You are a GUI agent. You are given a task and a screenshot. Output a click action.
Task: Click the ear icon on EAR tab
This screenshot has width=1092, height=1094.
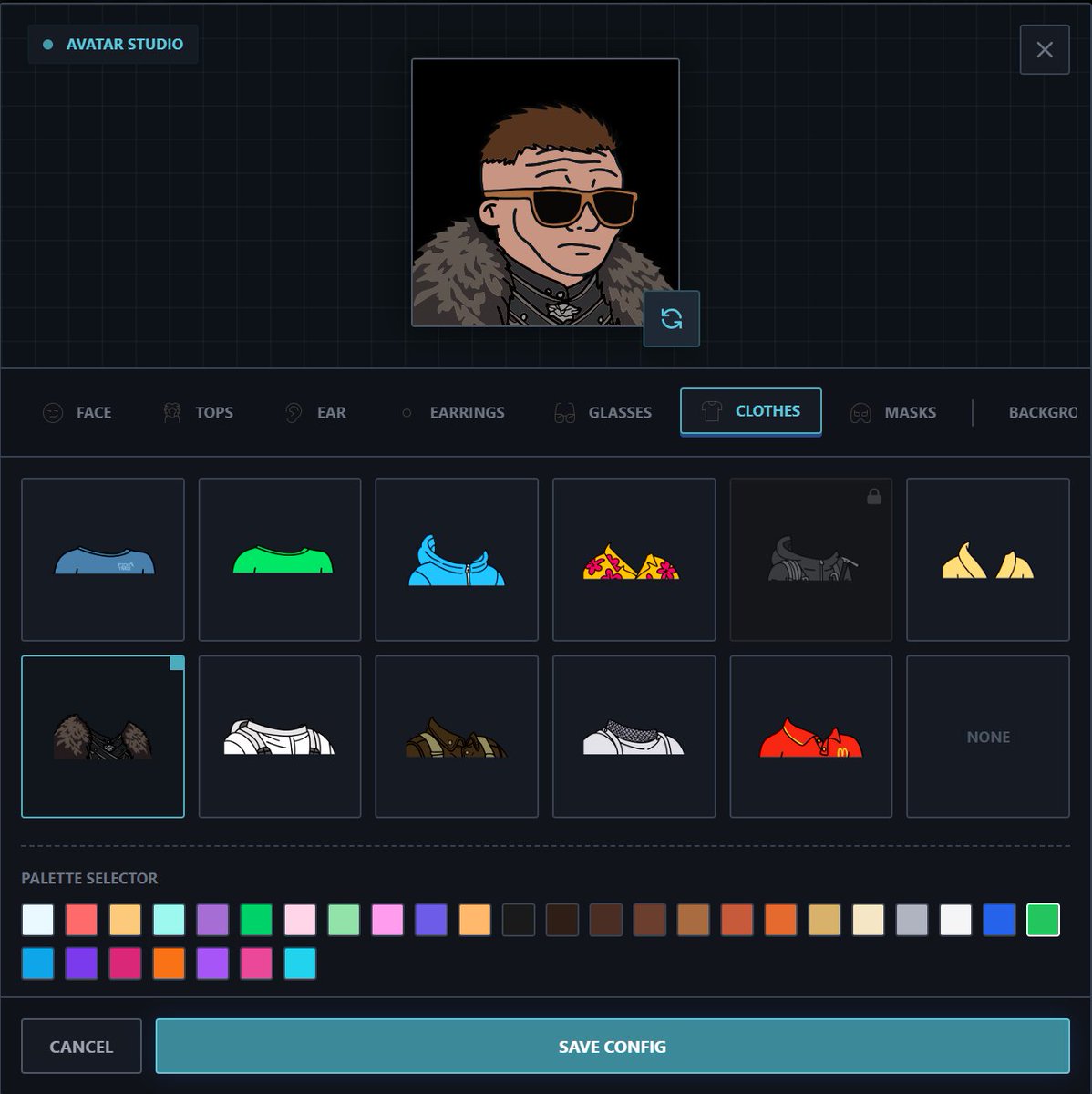(x=294, y=412)
